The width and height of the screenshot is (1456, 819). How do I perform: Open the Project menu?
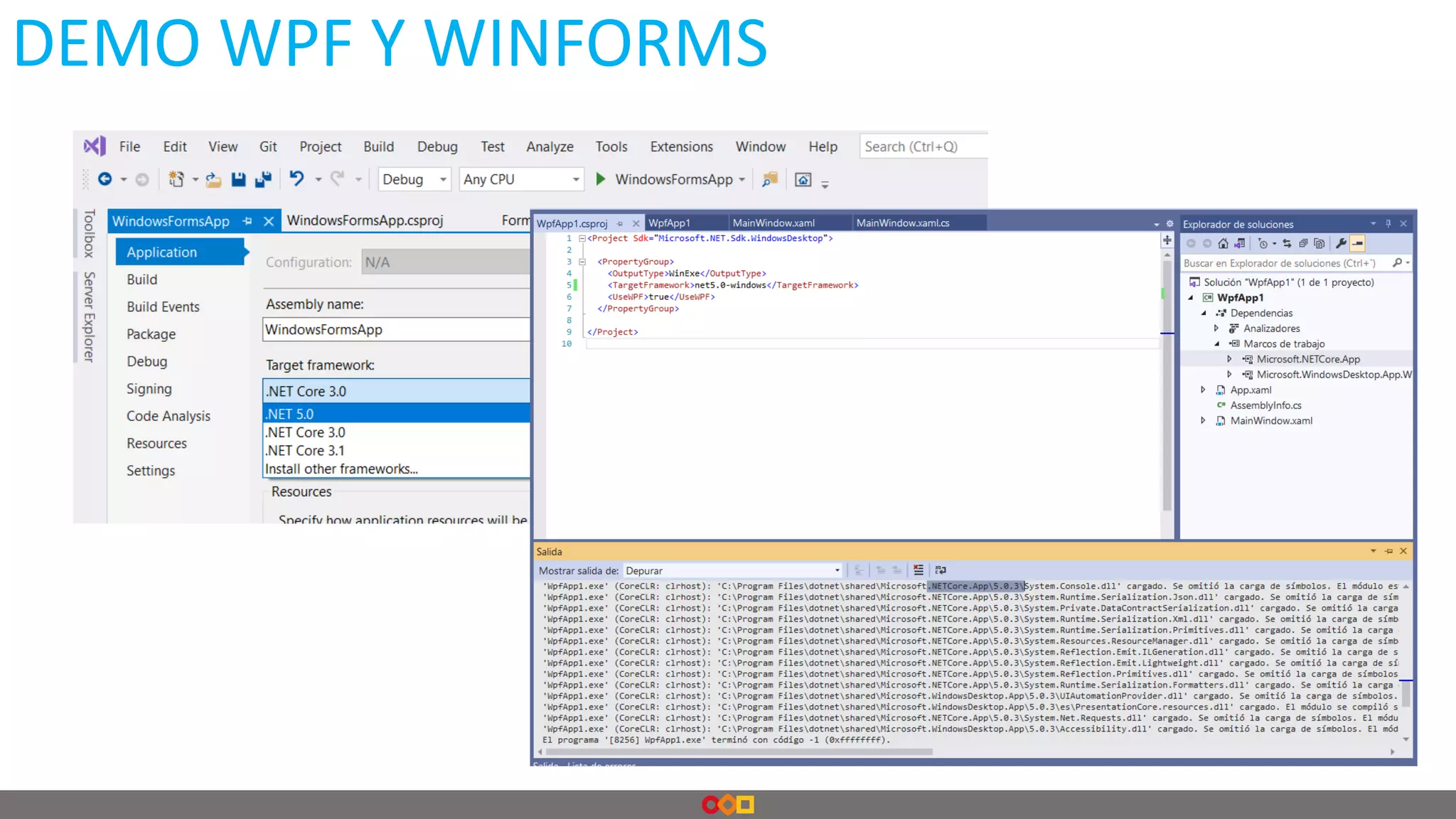coord(320,146)
